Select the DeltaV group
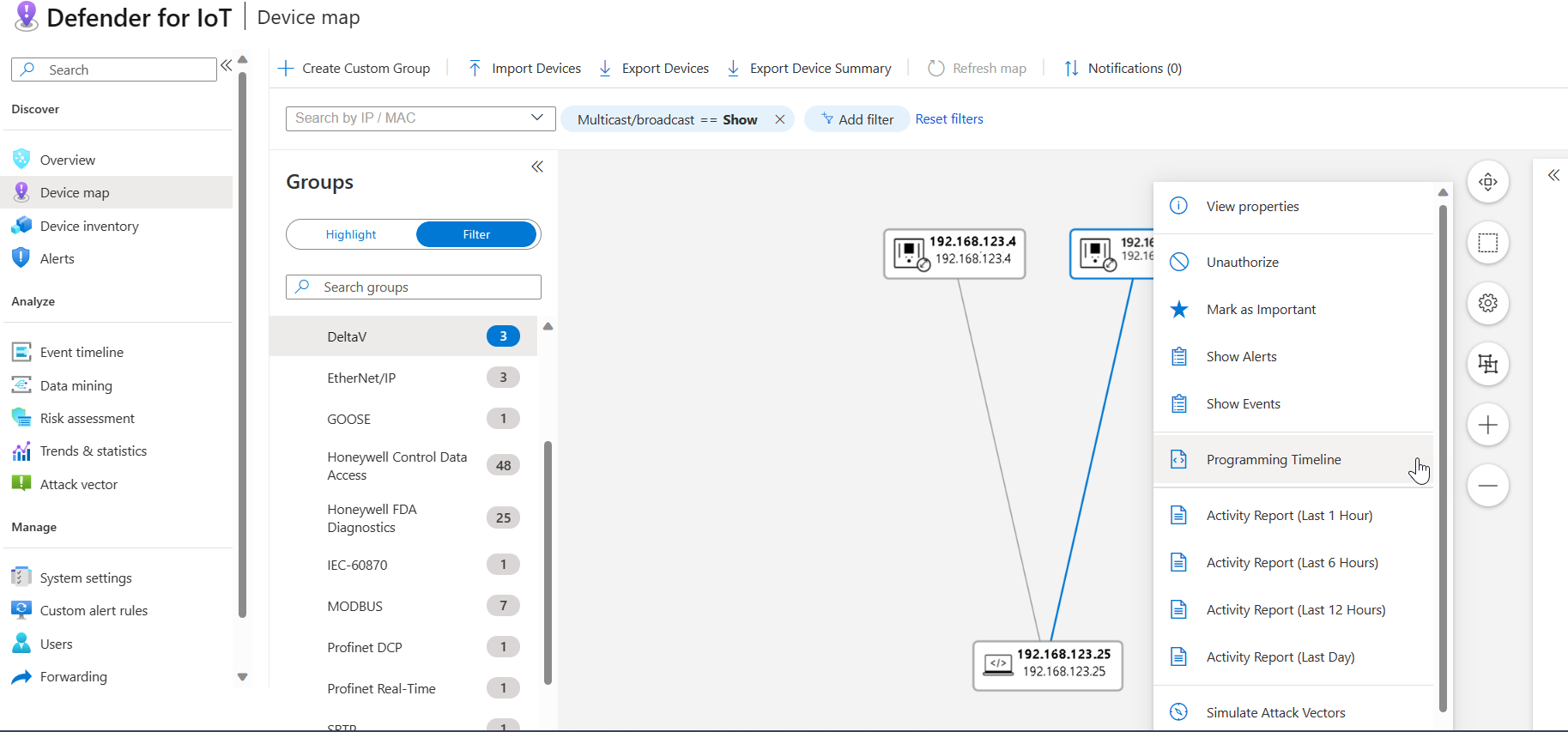The width and height of the screenshot is (1568, 732). [x=403, y=336]
